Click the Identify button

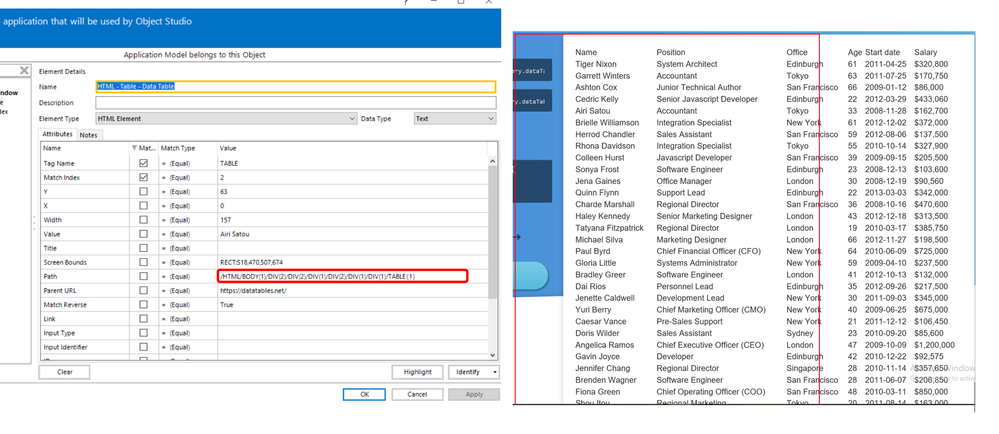tap(470, 372)
